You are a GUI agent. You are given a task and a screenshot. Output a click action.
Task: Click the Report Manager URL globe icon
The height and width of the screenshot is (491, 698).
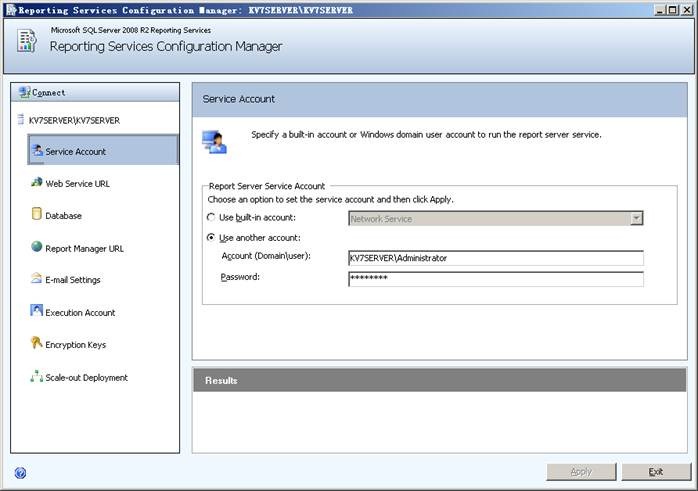click(x=37, y=247)
